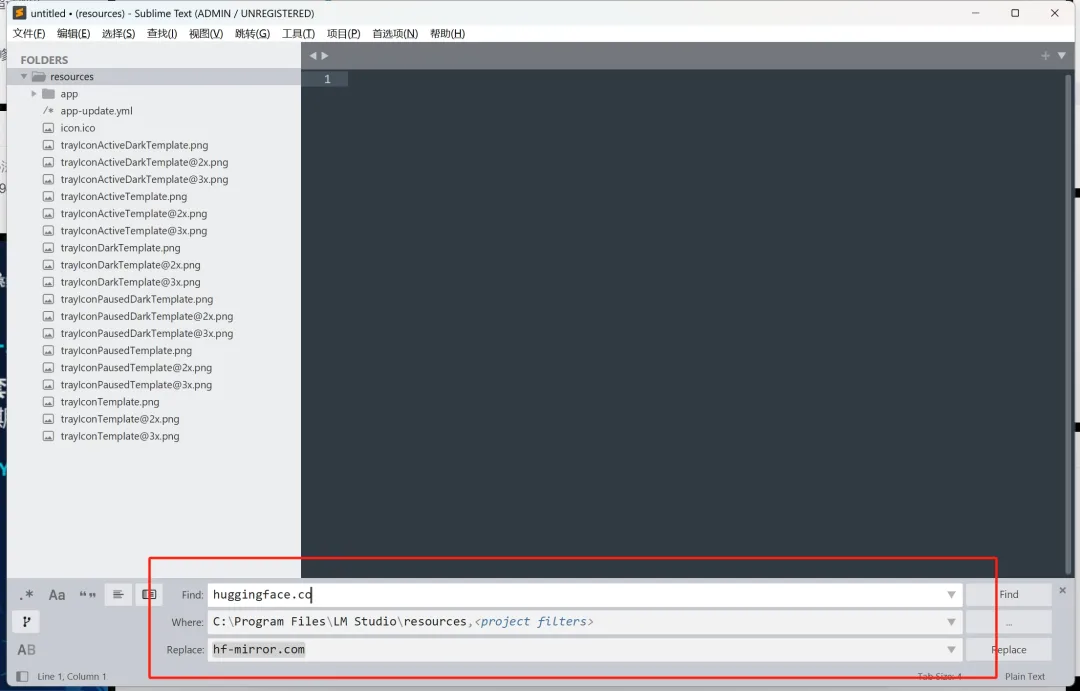Toggle the side bar icon in status bar
The width and height of the screenshot is (1080, 691).
(22, 677)
